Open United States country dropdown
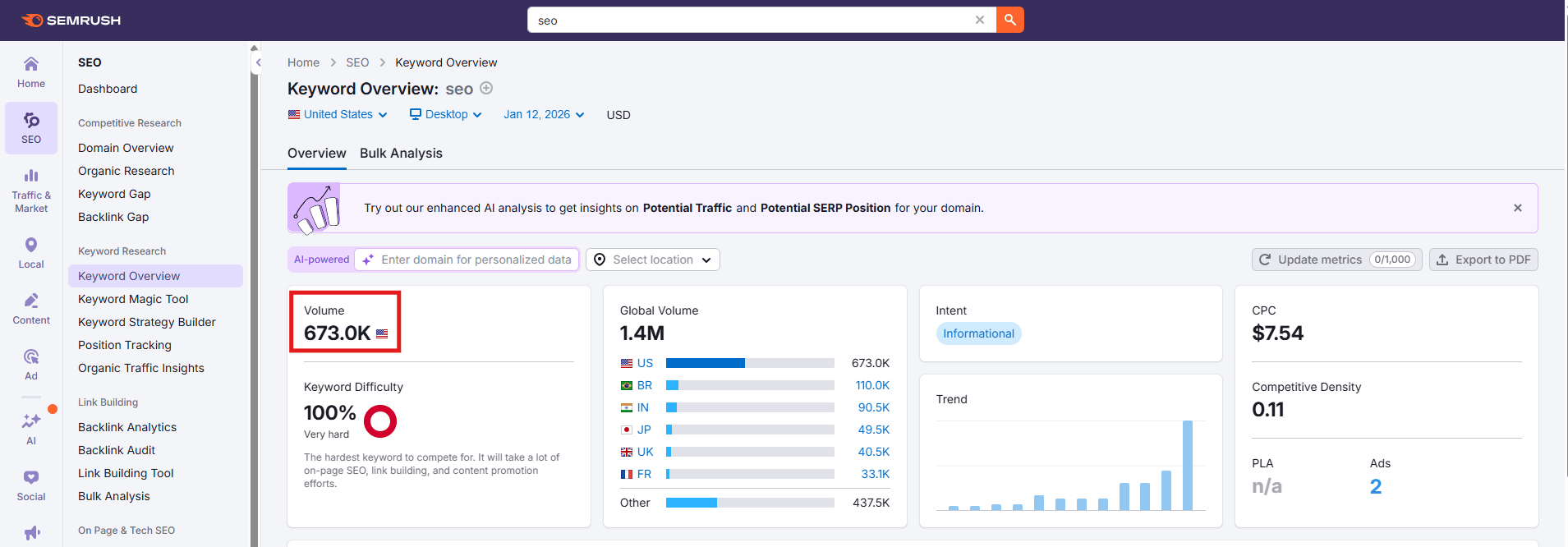The image size is (1568, 547). [338, 114]
